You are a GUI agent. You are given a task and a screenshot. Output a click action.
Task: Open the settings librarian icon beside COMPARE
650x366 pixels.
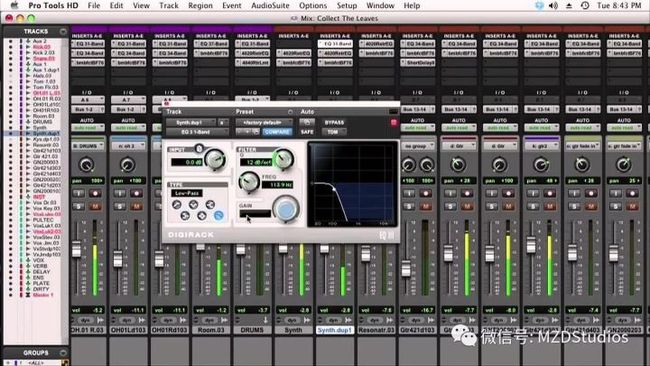pos(256,132)
